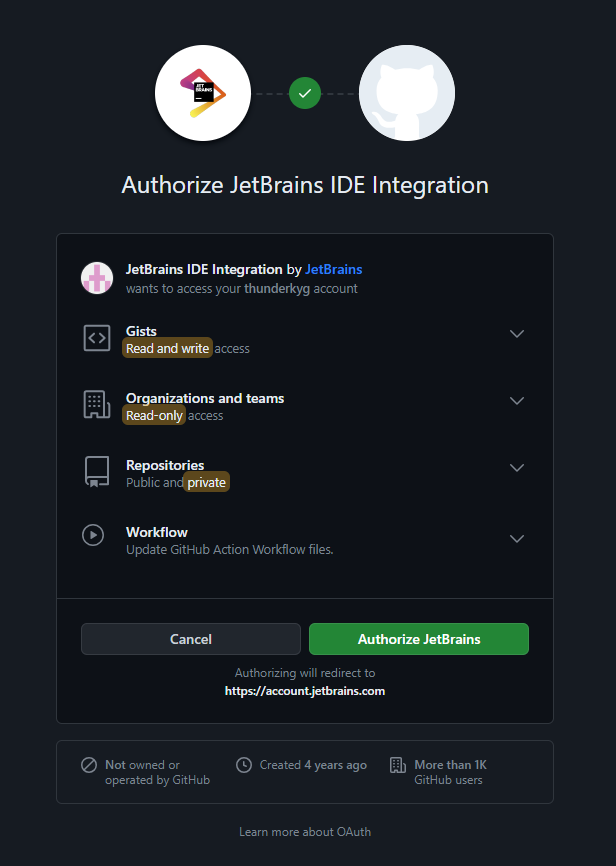Click the Authorize JetBrains button
The image size is (616, 866).
419,639
